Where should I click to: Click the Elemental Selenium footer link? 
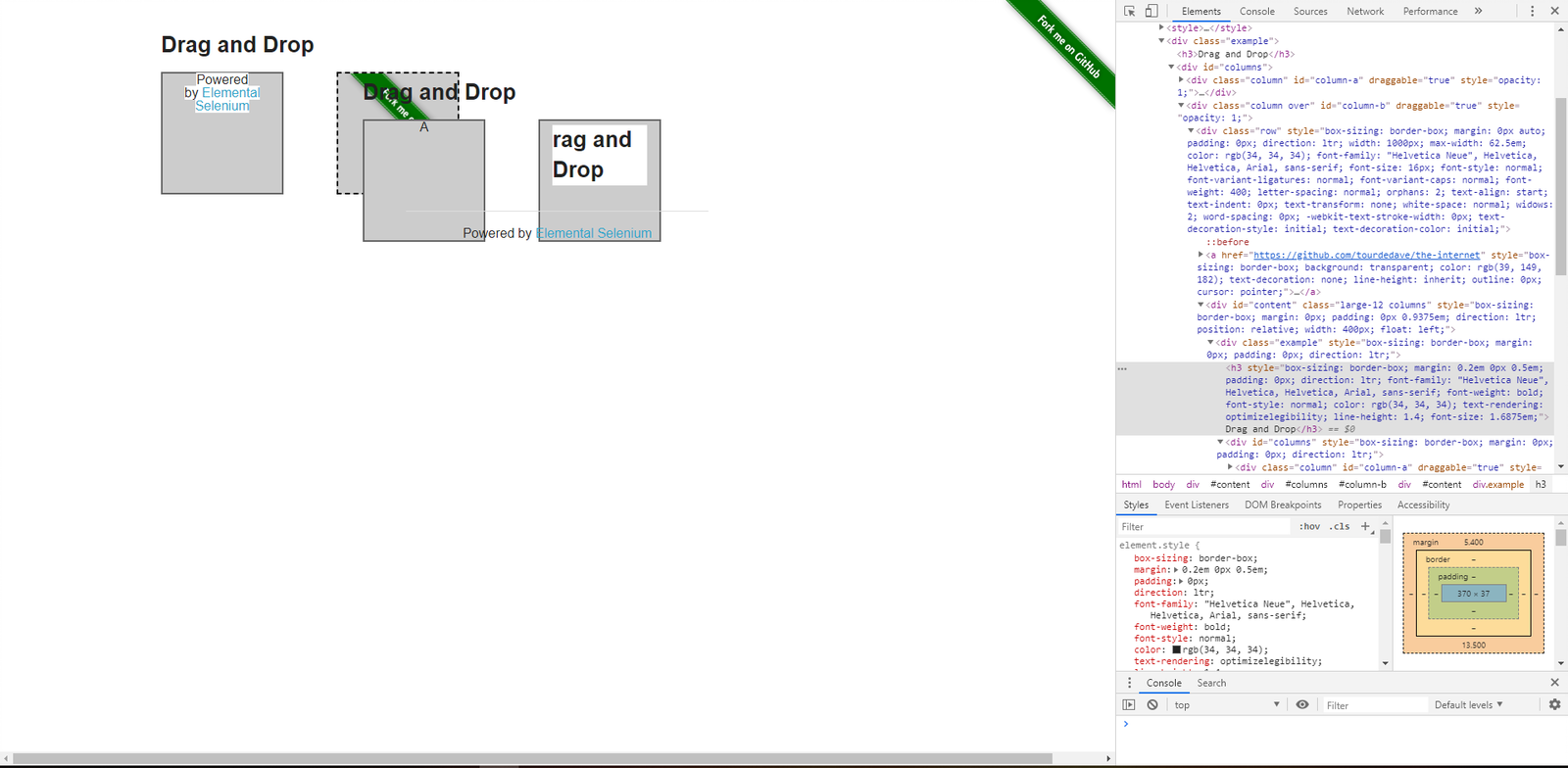click(x=594, y=233)
